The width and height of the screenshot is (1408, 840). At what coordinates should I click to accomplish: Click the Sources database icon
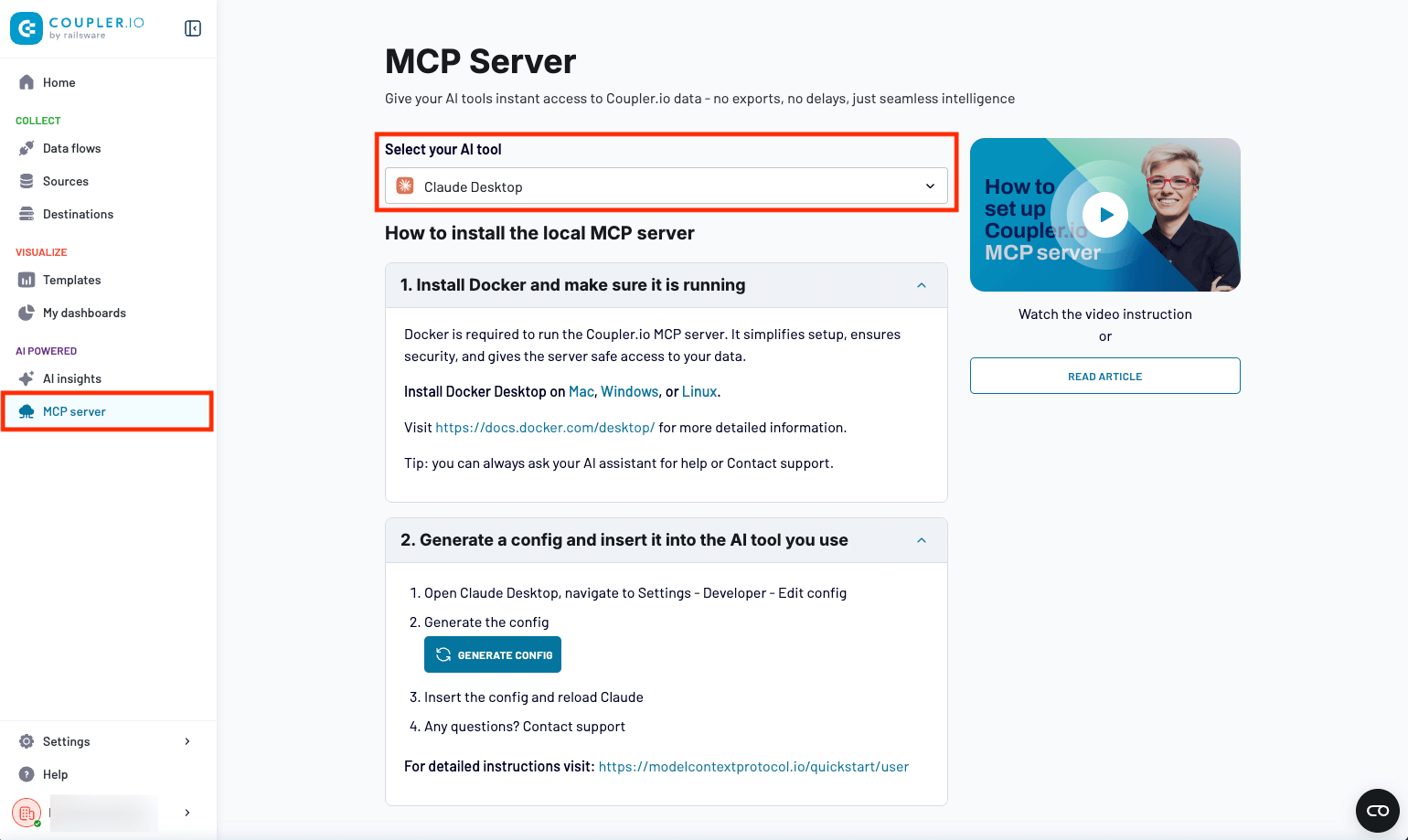[27, 181]
